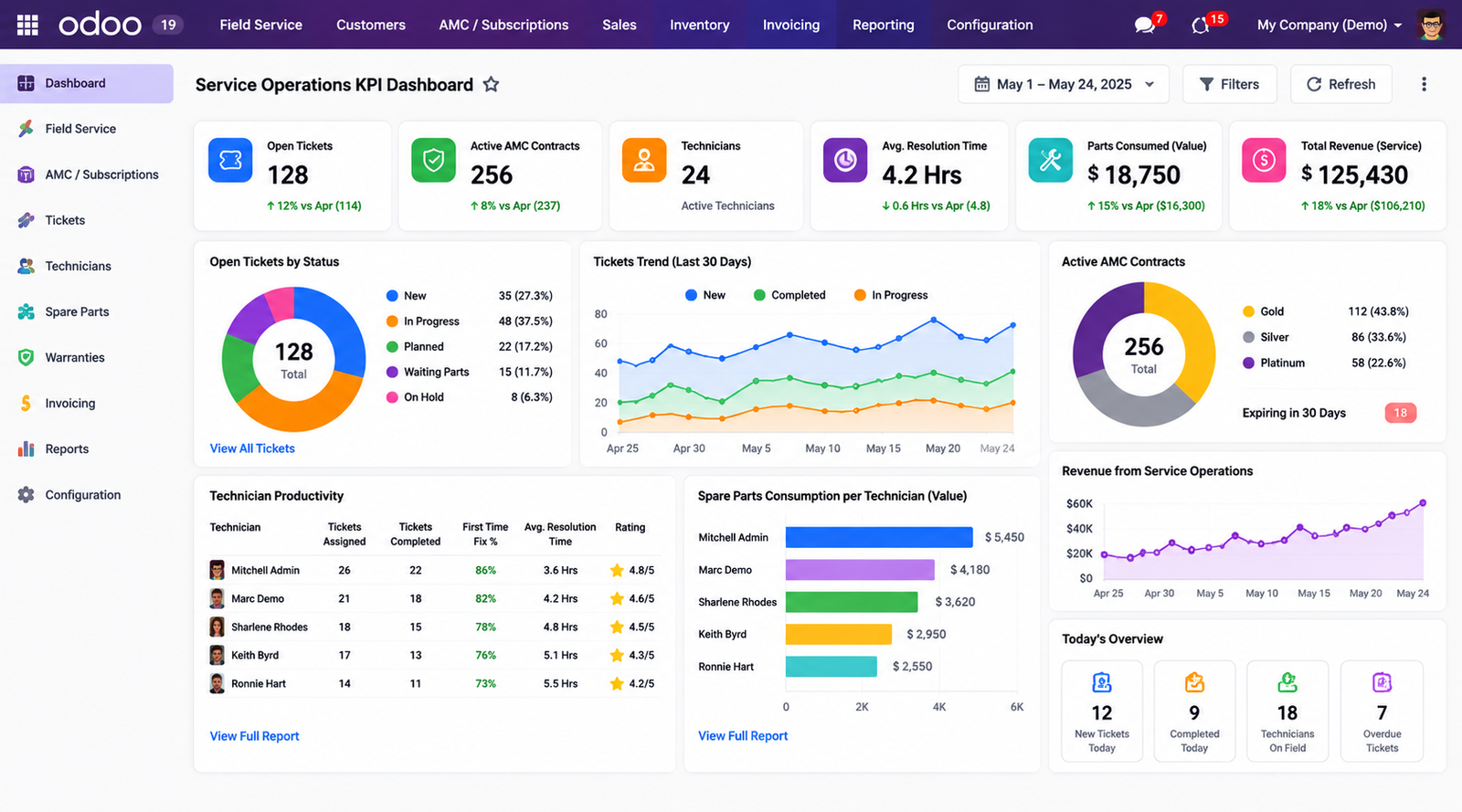Click the Invoicing dollar sidebar icon

(26, 403)
